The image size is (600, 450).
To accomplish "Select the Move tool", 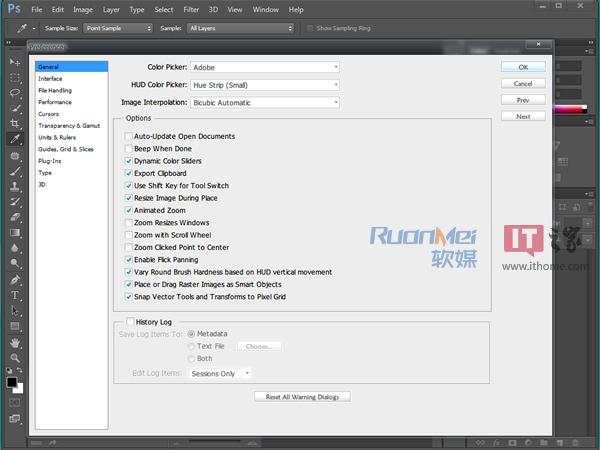I will click(x=15, y=62).
